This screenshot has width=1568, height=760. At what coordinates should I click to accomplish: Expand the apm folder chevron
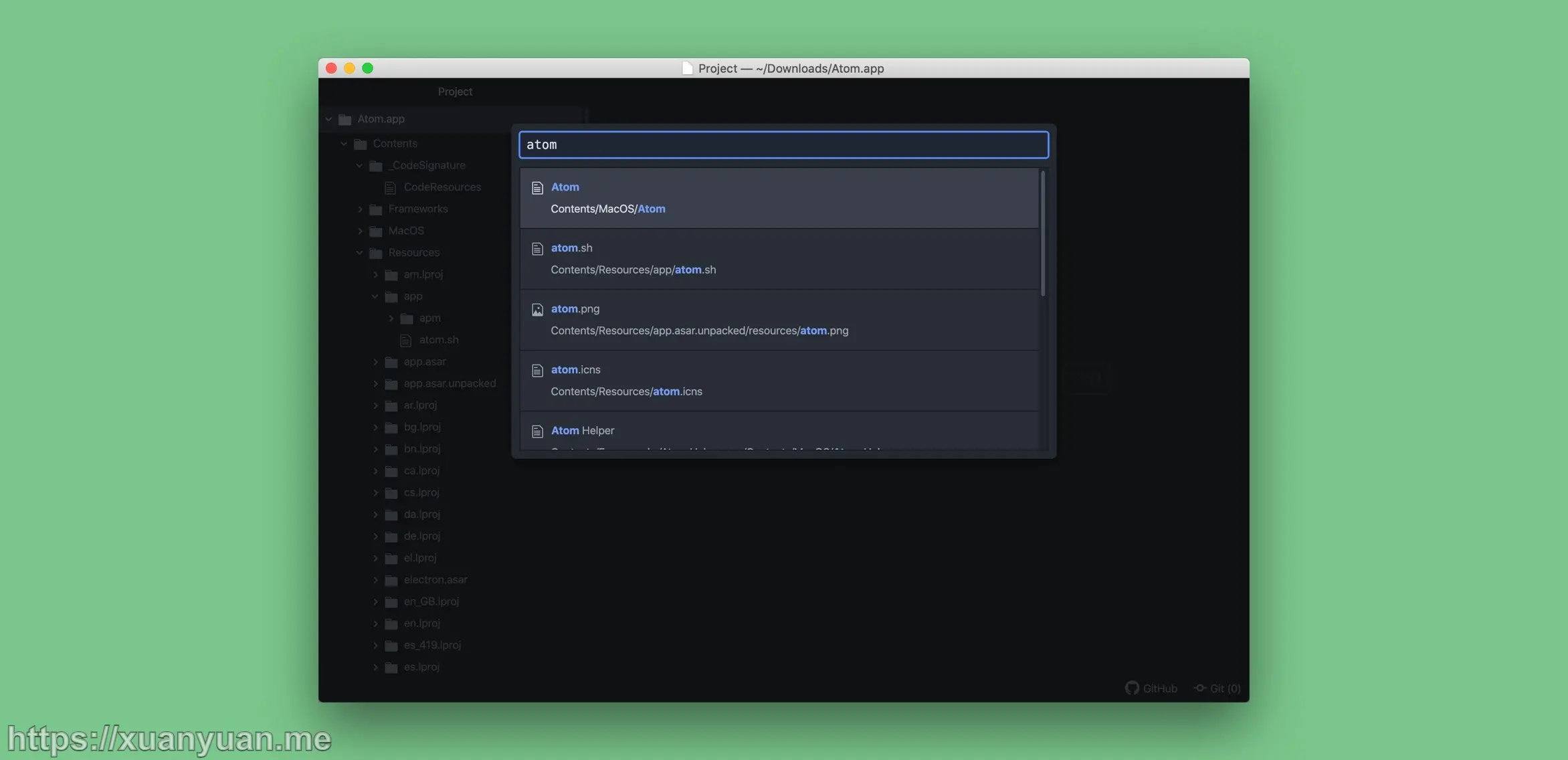click(391, 318)
